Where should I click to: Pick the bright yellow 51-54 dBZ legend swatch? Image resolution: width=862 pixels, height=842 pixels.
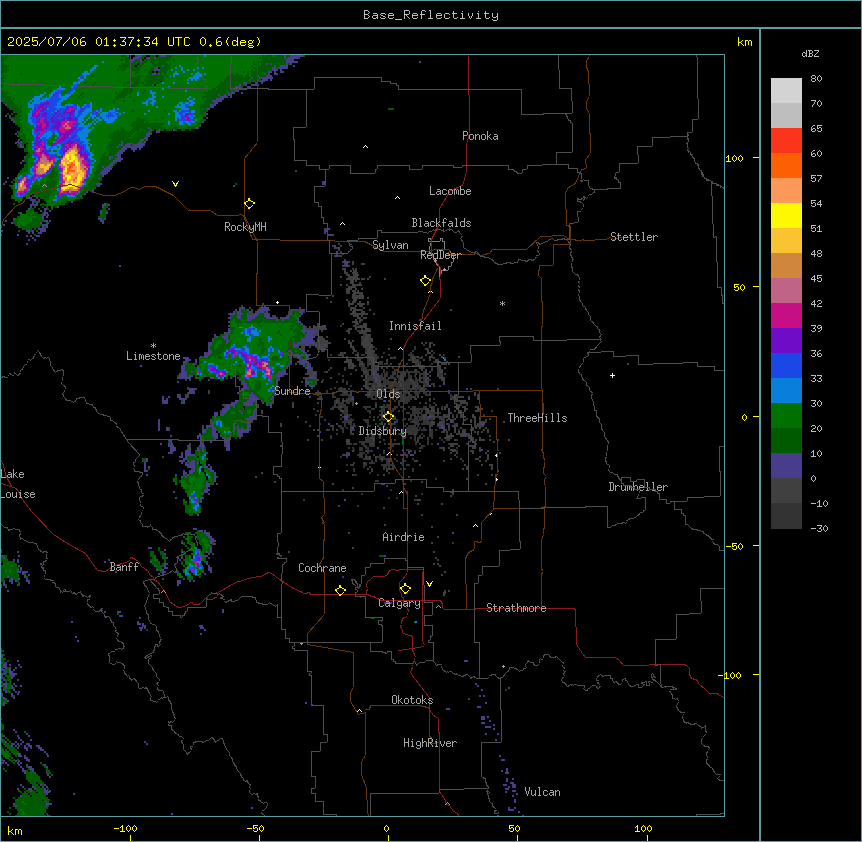786,215
